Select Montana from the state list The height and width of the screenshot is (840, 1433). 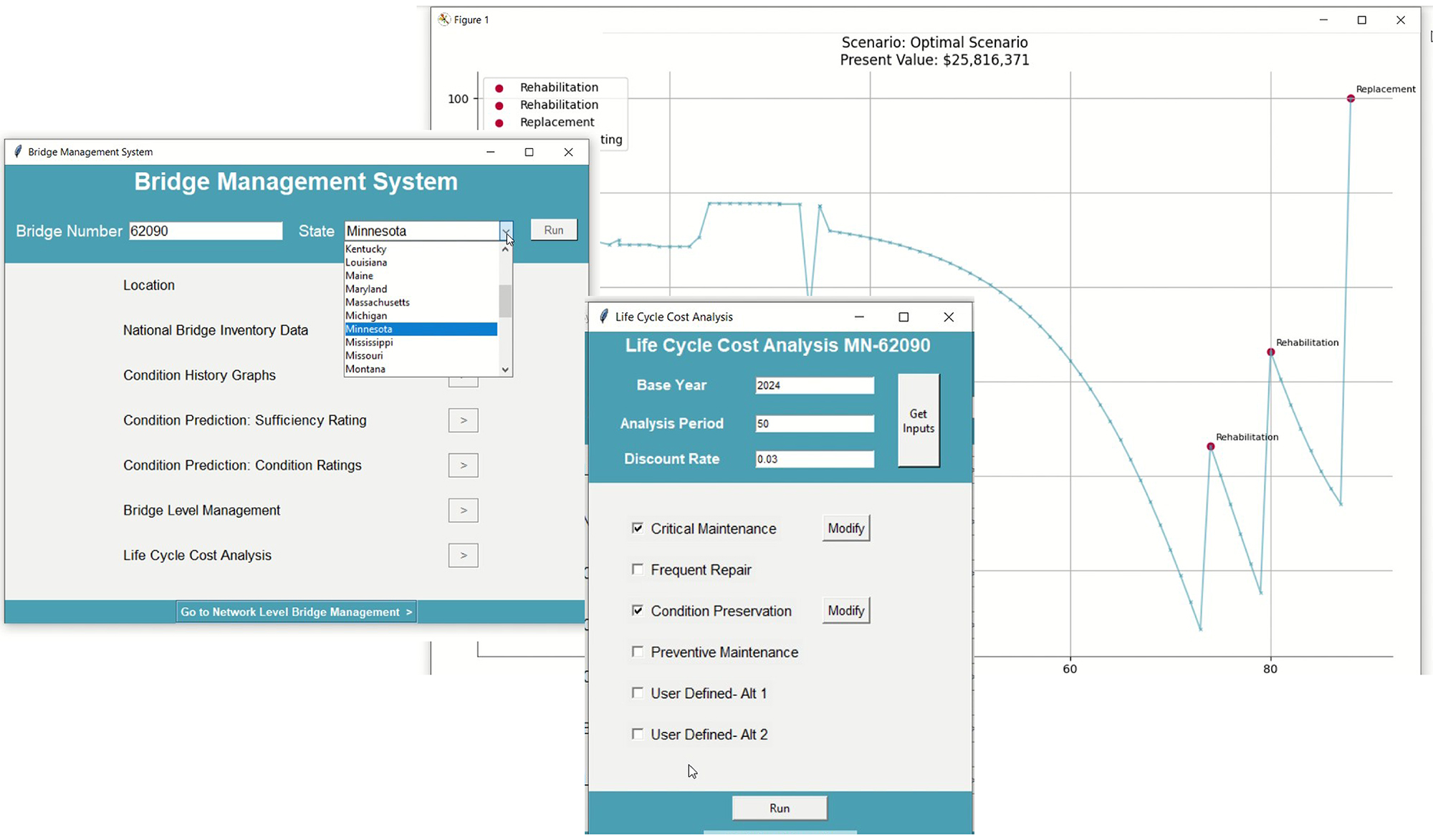click(421, 369)
